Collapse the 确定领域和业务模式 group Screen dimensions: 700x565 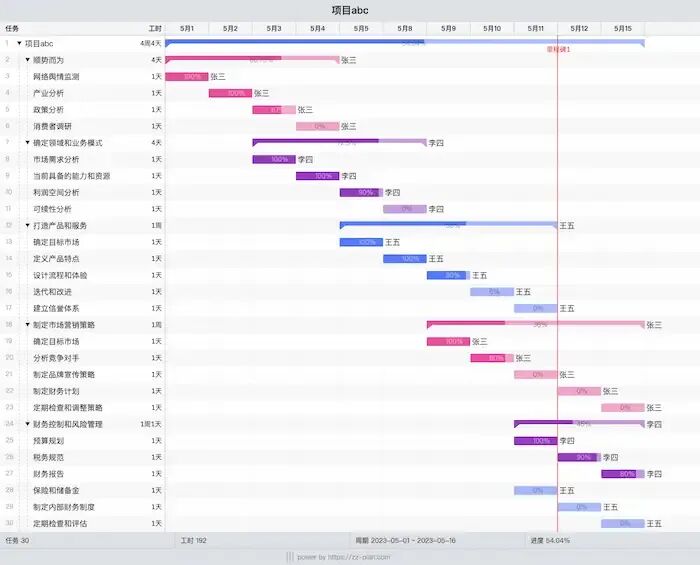pyautogui.click(x=28, y=142)
